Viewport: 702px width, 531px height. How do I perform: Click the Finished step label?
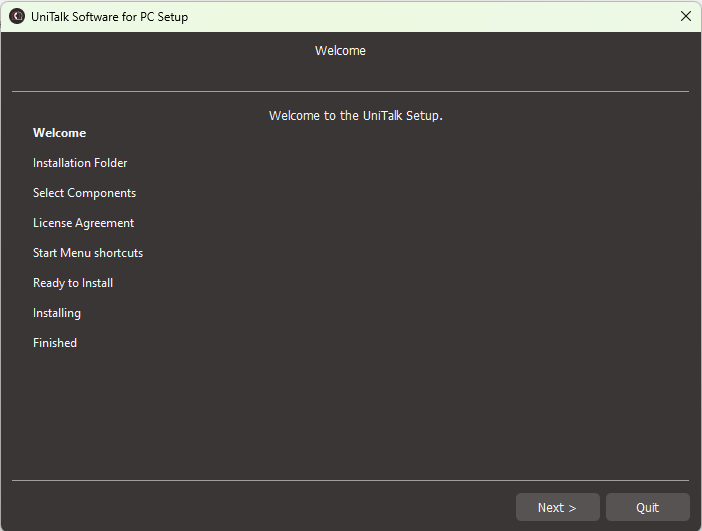(x=55, y=343)
